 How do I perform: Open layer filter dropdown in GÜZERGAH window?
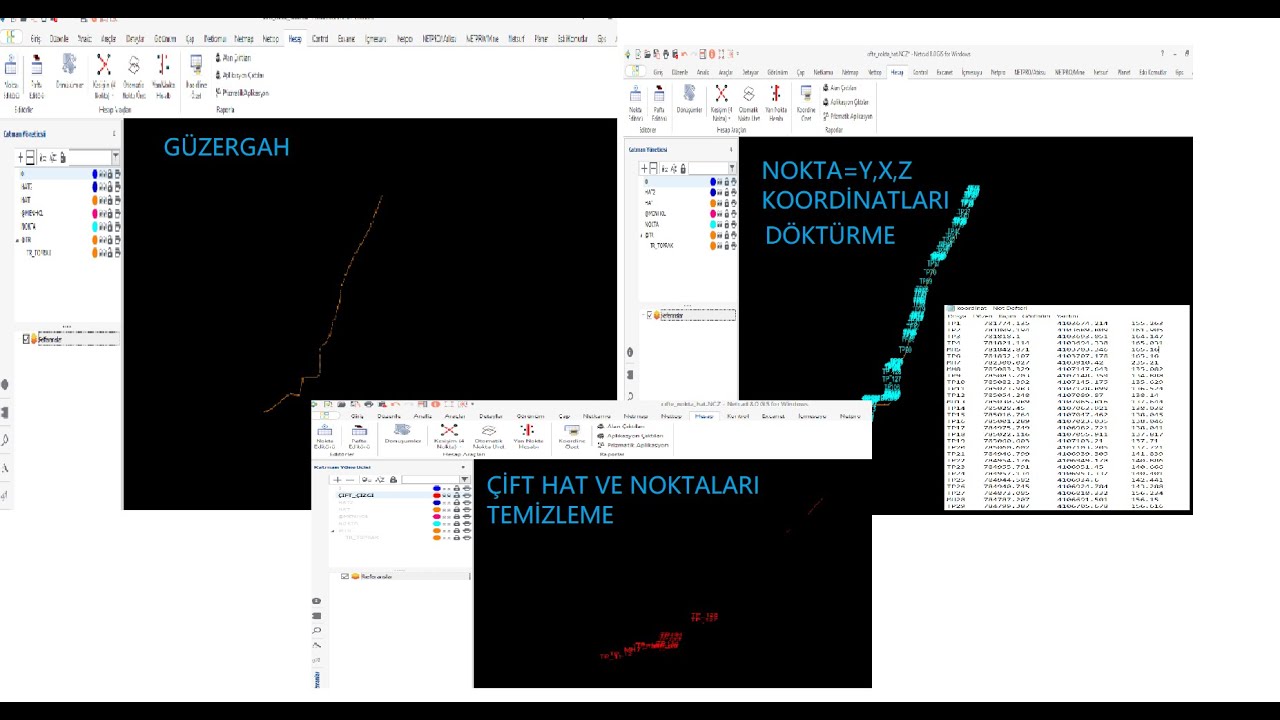(x=116, y=156)
